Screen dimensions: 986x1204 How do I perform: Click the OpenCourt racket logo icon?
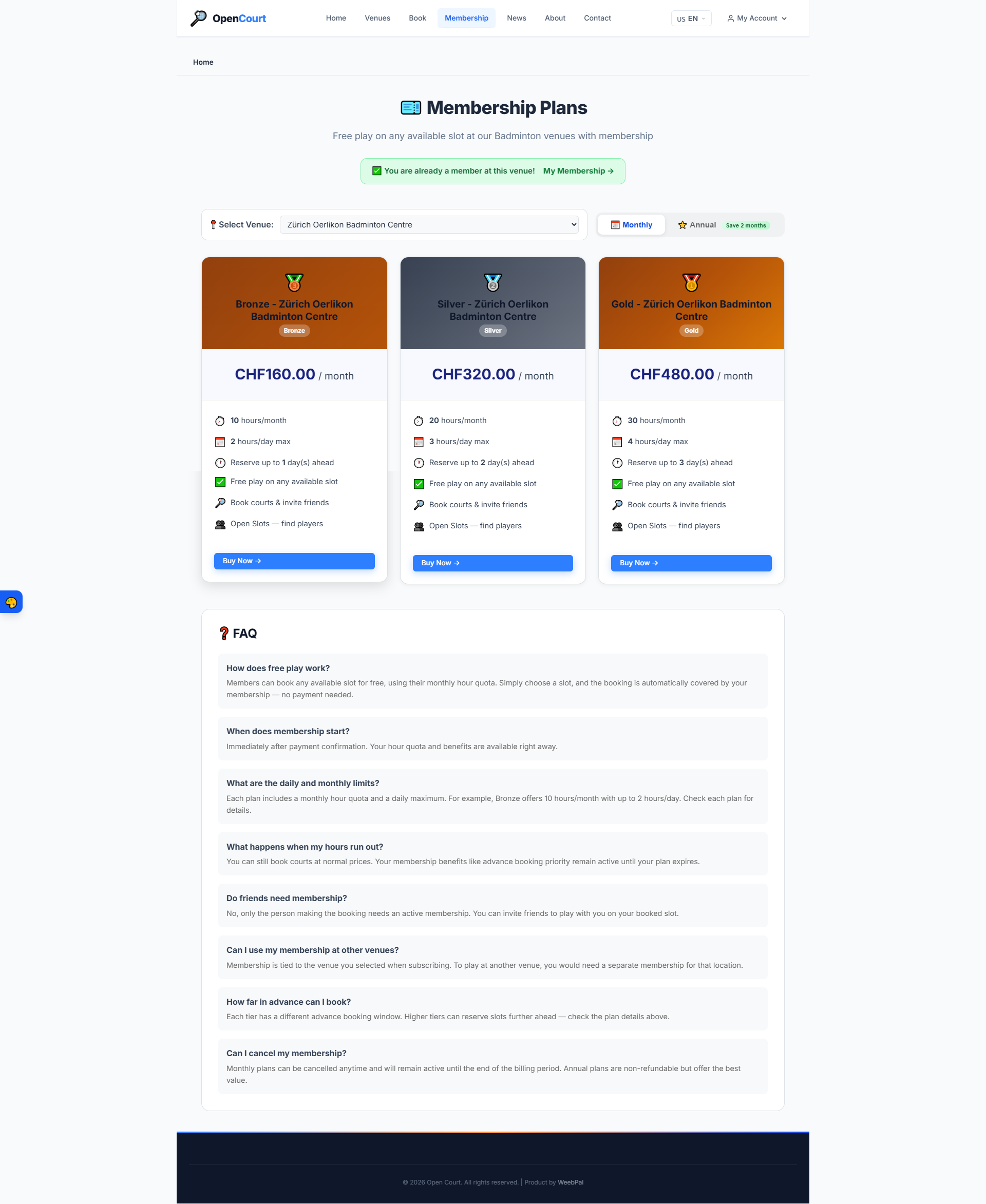click(x=198, y=18)
